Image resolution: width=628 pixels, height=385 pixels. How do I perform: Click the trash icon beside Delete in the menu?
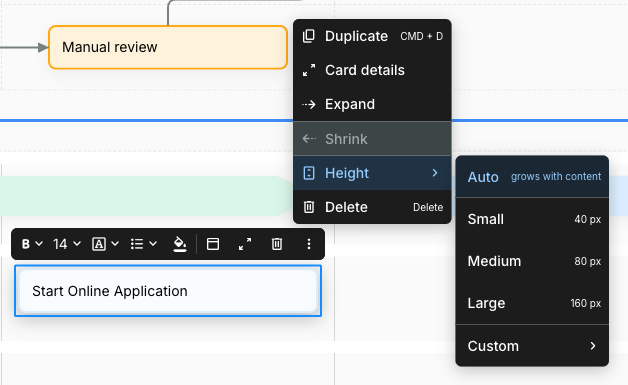[x=309, y=207]
